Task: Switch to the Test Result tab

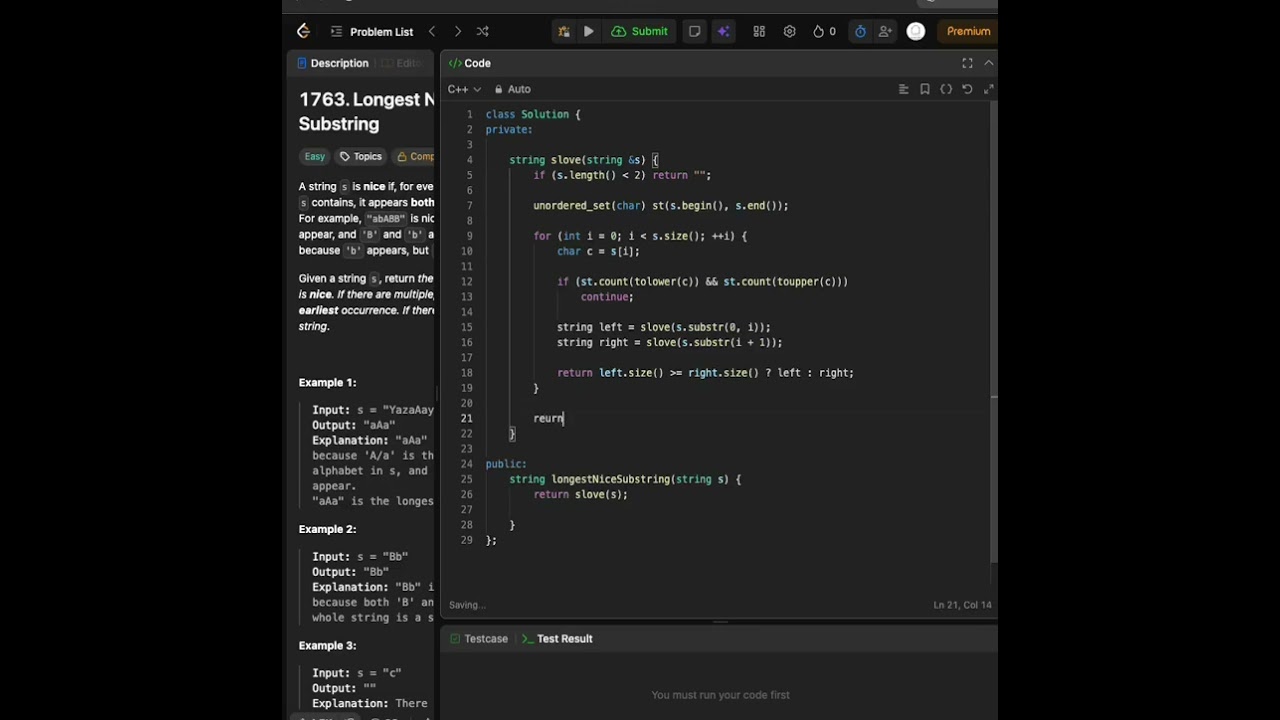Action: (x=558, y=638)
